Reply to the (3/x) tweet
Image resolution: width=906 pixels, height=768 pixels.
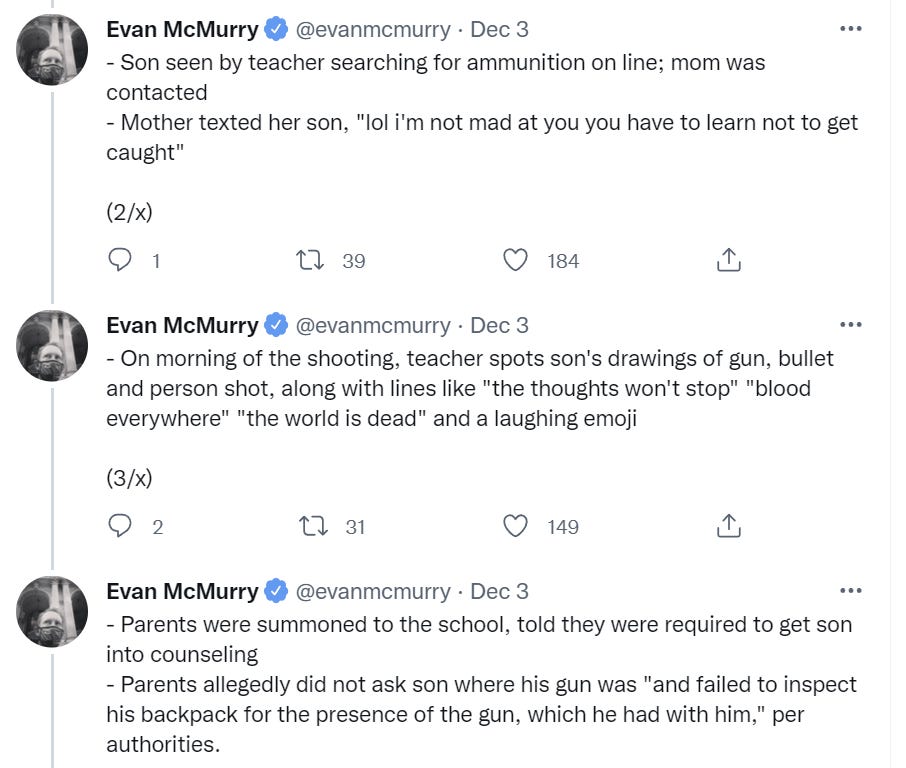pos(120,526)
